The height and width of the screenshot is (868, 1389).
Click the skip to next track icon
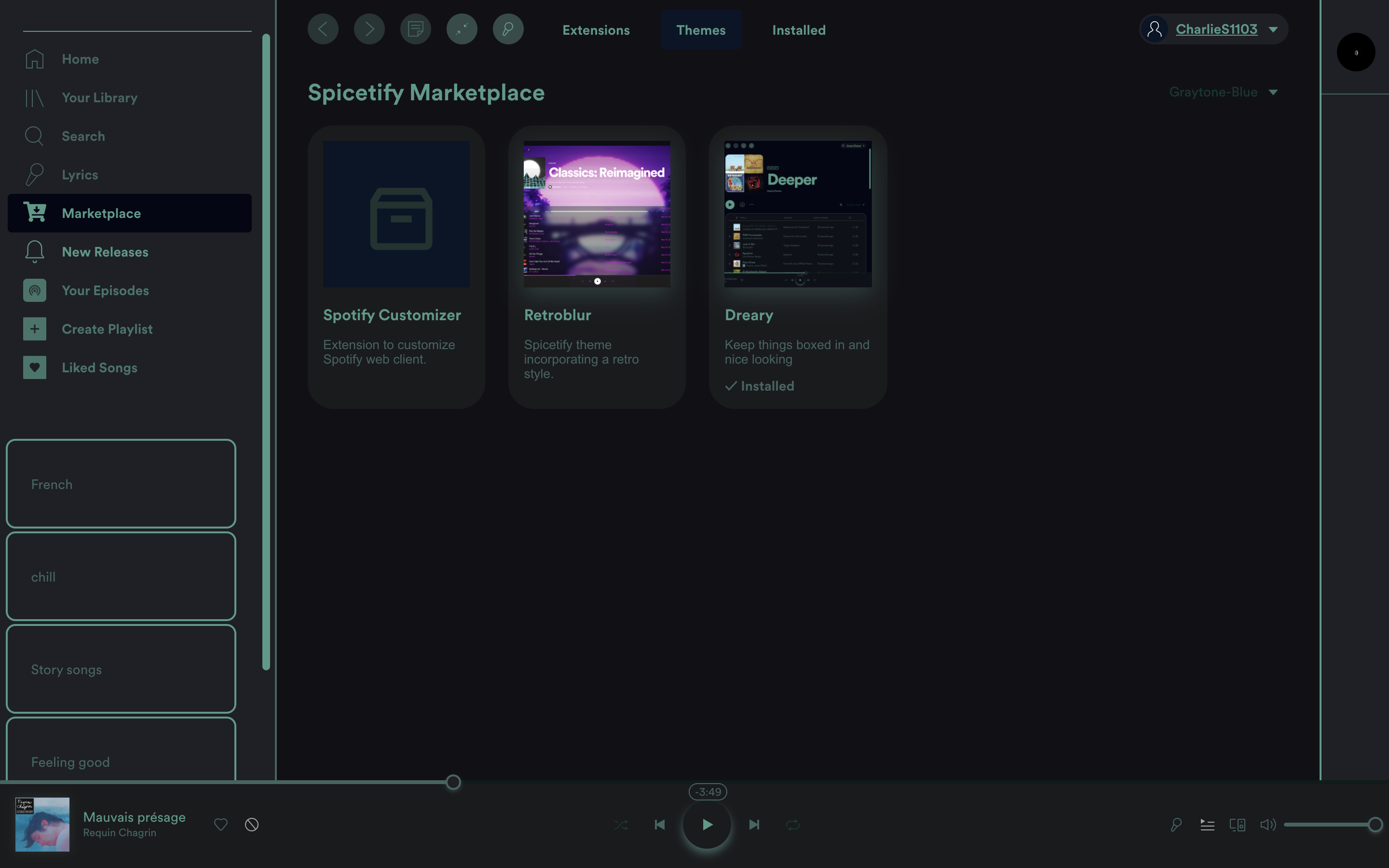click(x=753, y=824)
